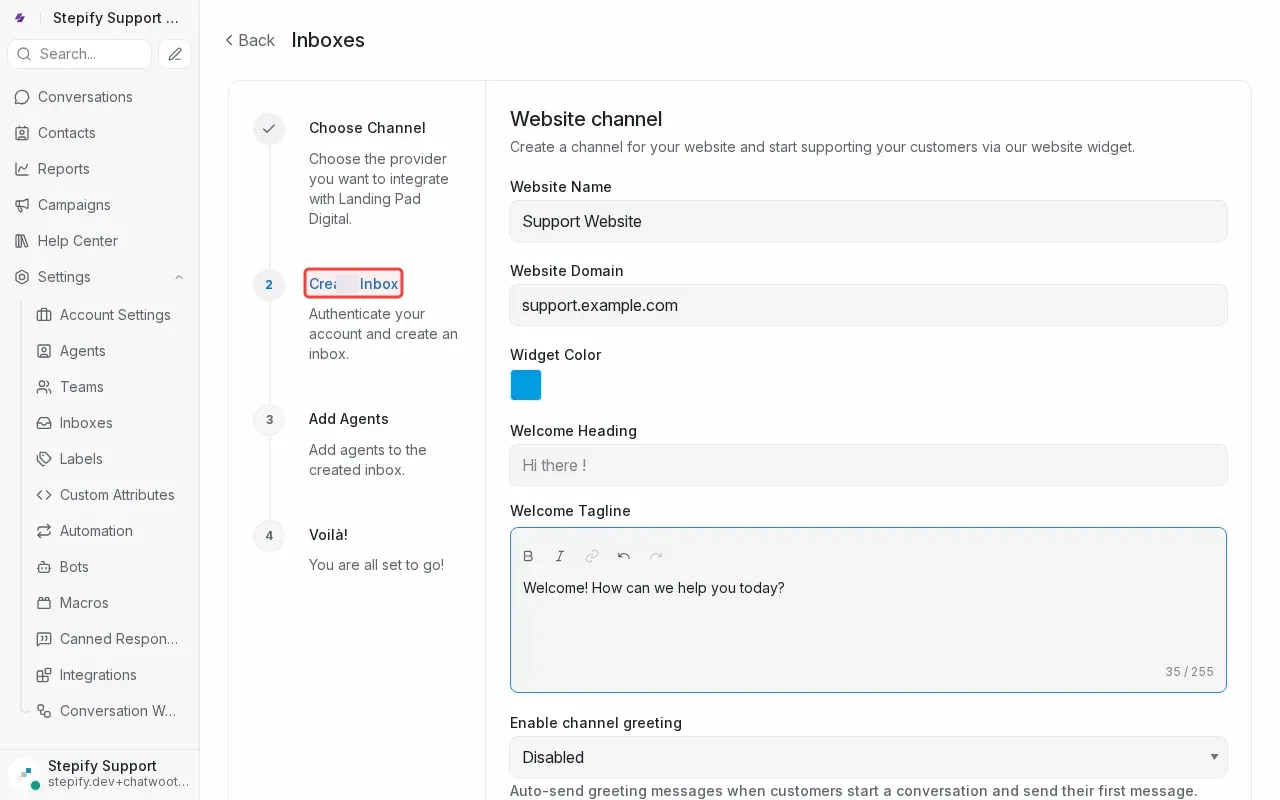This screenshot has height=800, width=1280.
Task: Open the Help Center section
Action: click(x=75, y=241)
